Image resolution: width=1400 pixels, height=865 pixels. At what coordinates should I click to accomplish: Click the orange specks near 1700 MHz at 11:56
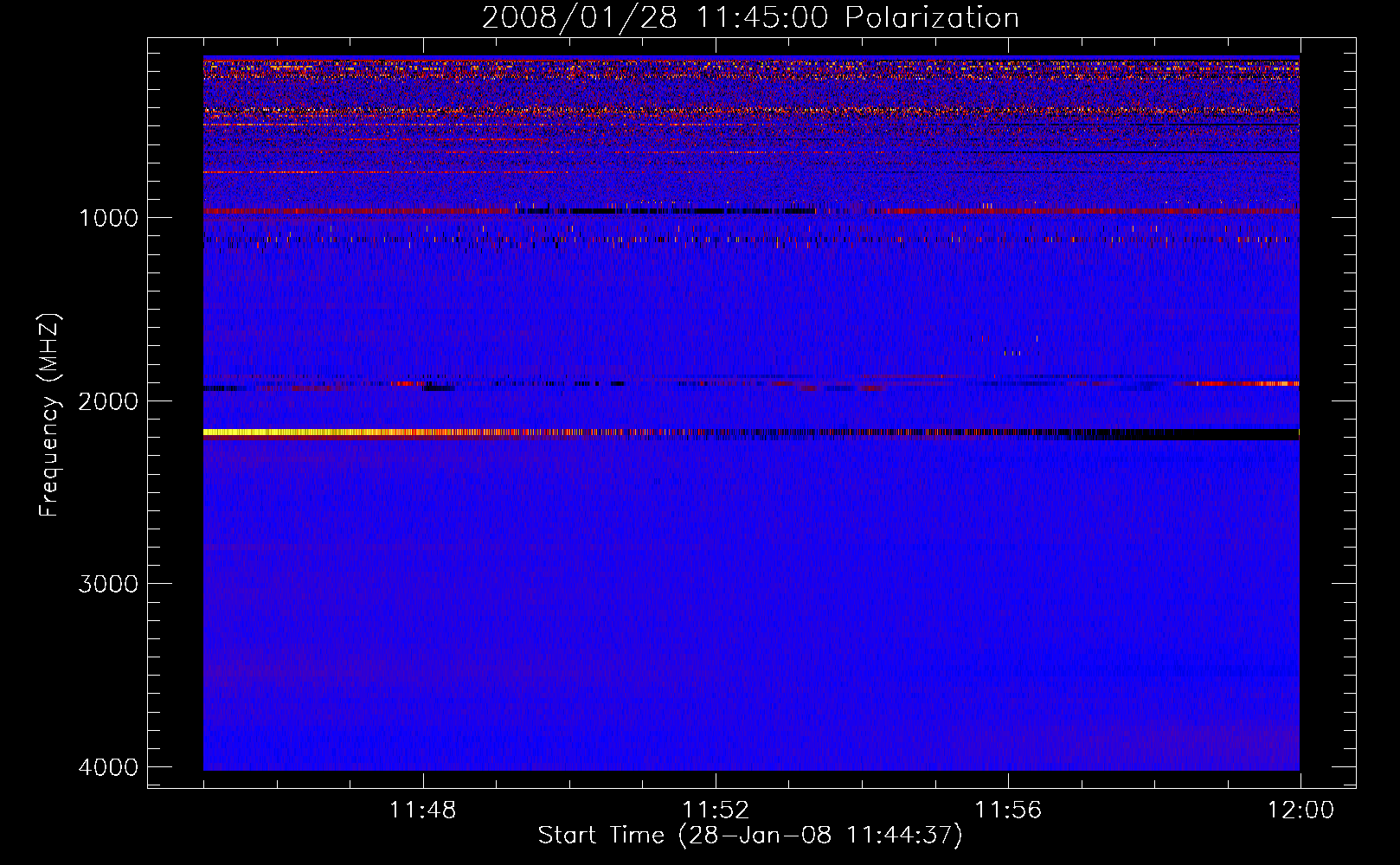(x=1012, y=352)
